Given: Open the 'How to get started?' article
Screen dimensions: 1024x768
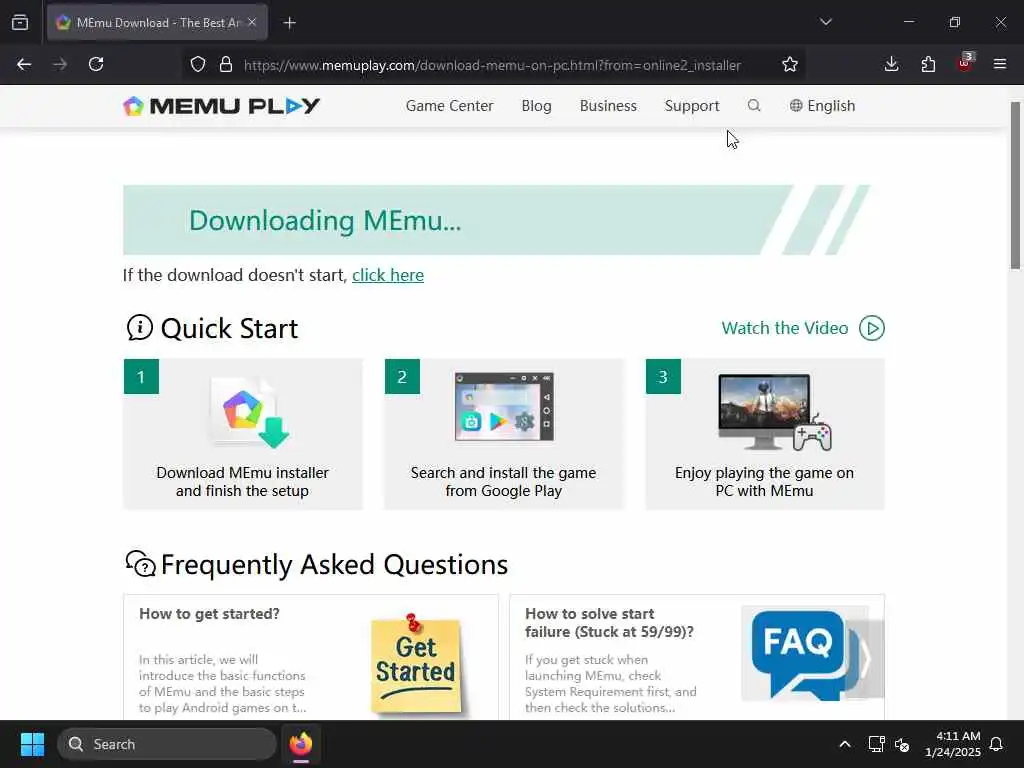Looking at the screenshot, I should point(209,614).
